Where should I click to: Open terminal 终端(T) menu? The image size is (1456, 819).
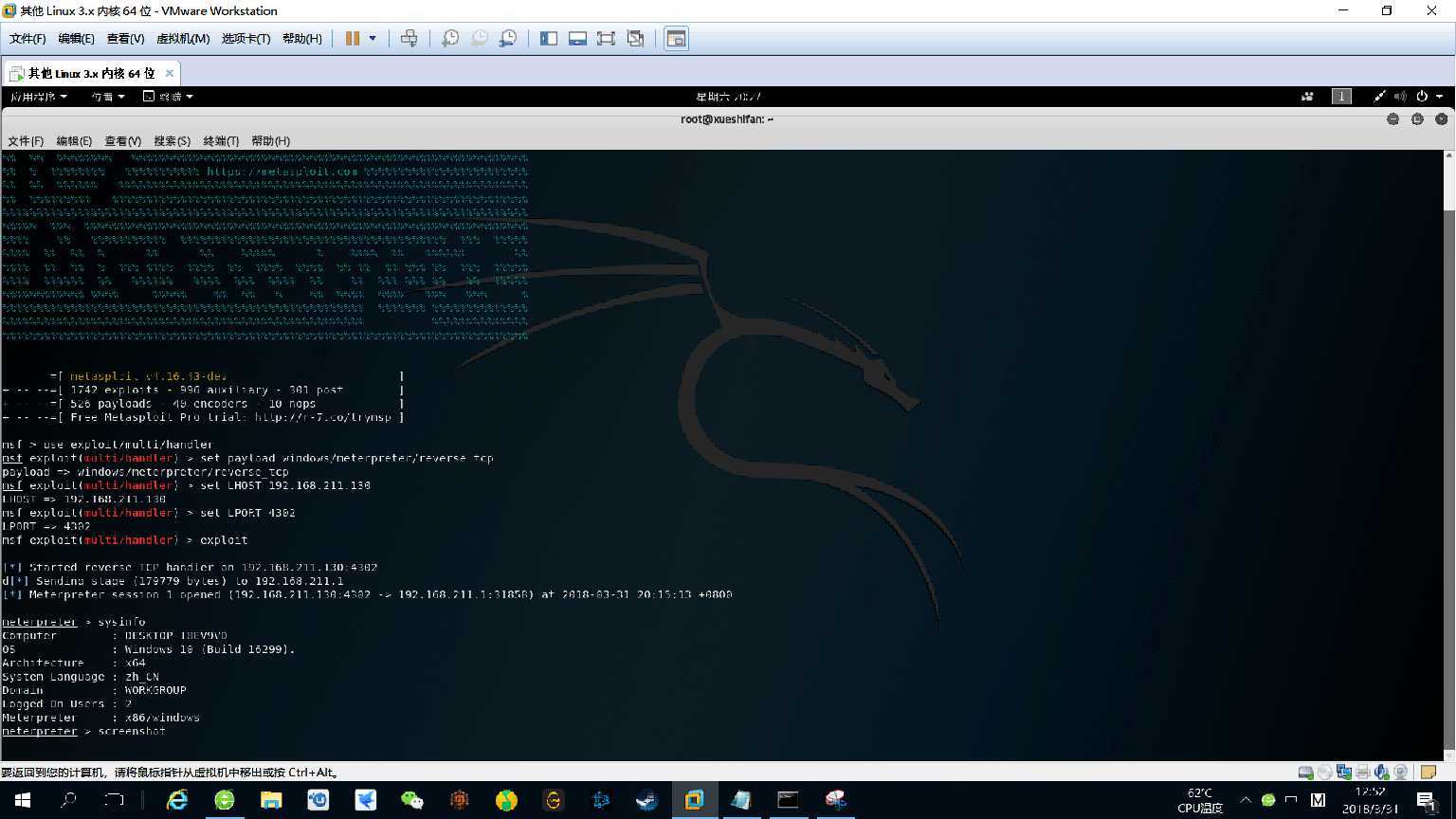221,141
